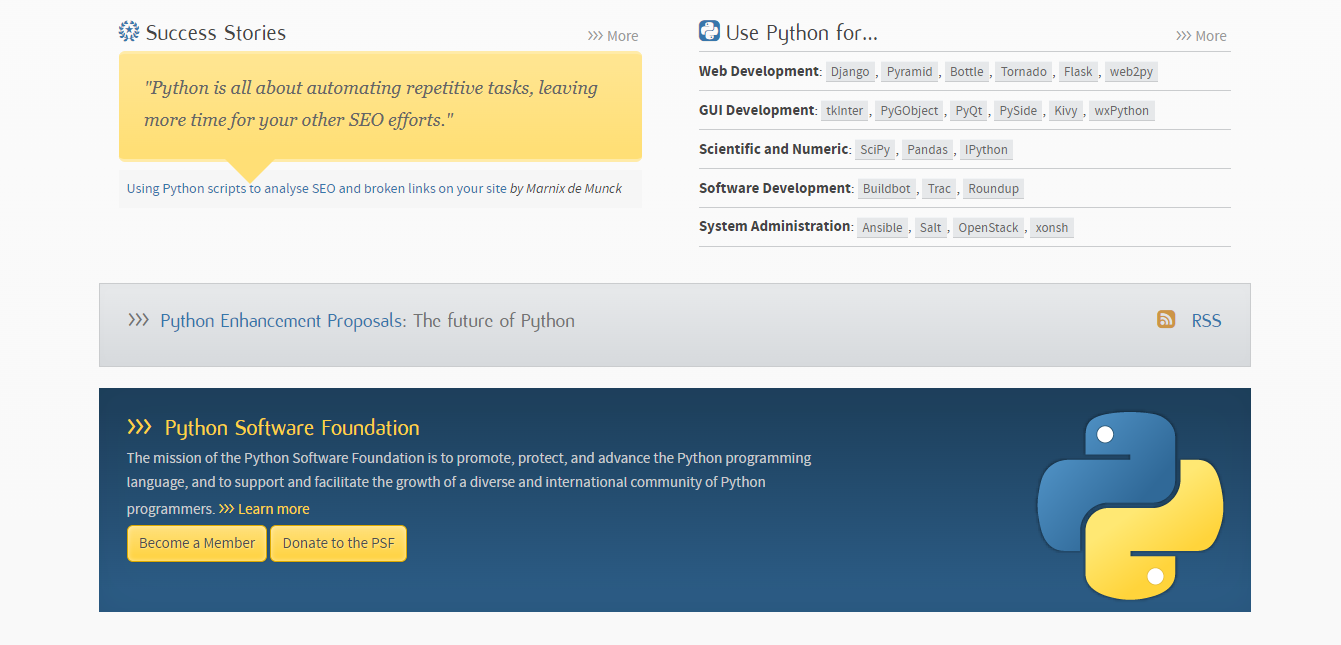Click the Donate to the PSF button
Viewport: 1341px width, 645px height.
tap(338, 543)
